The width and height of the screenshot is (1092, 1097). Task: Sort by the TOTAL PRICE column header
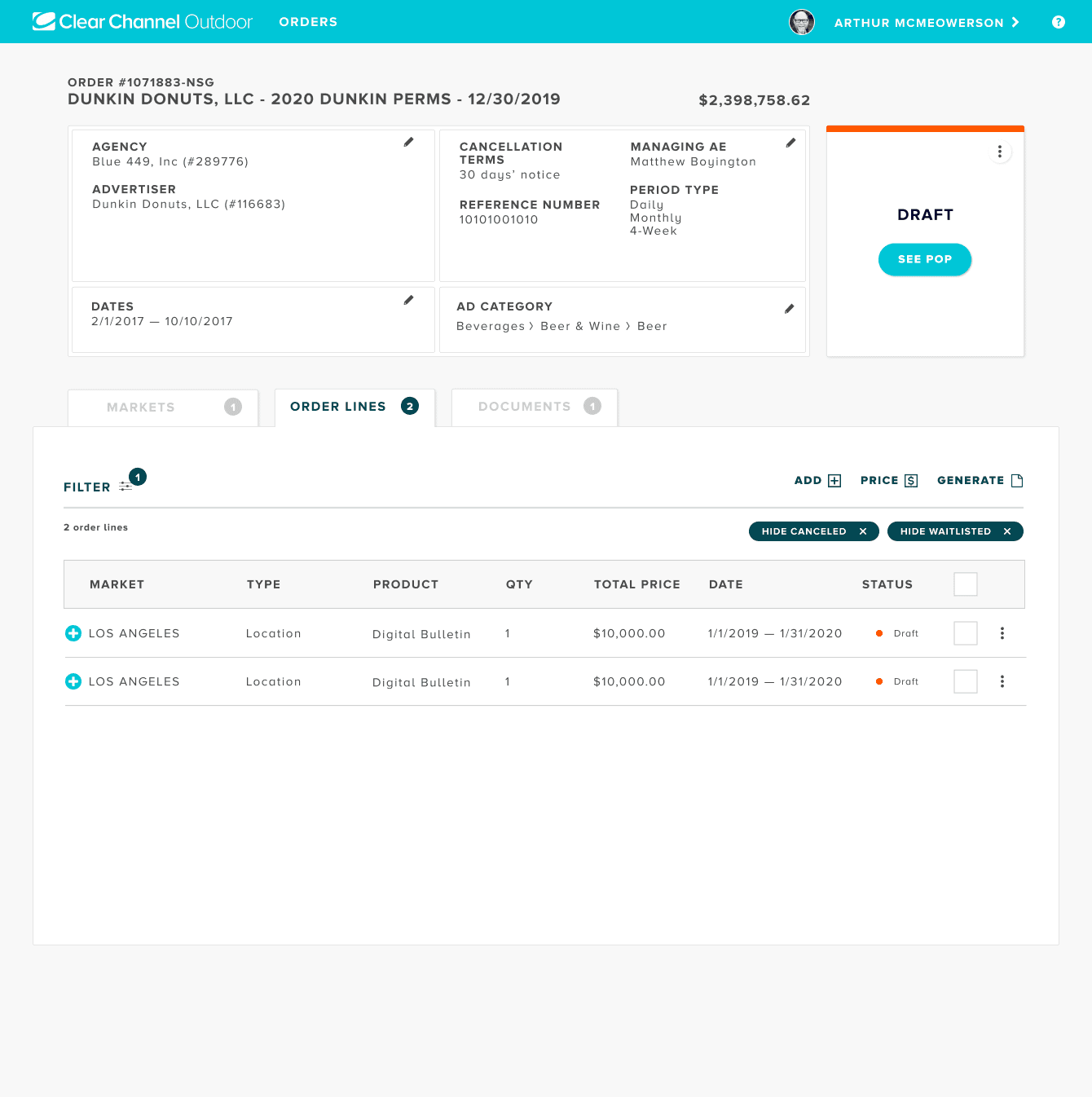[x=637, y=584]
